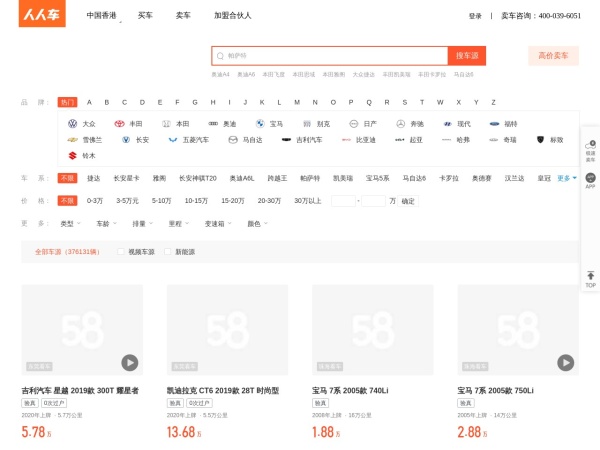
Task: Play video on 吉利汽车 星越 listing
Action: (x=130, y=362)
